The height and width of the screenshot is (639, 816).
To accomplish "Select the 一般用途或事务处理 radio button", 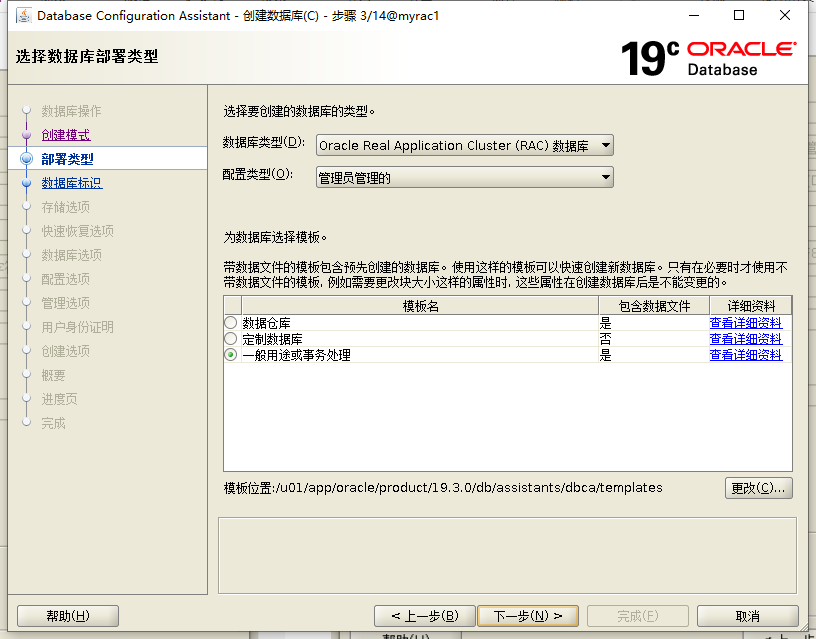I will click(x=231, y=355).
